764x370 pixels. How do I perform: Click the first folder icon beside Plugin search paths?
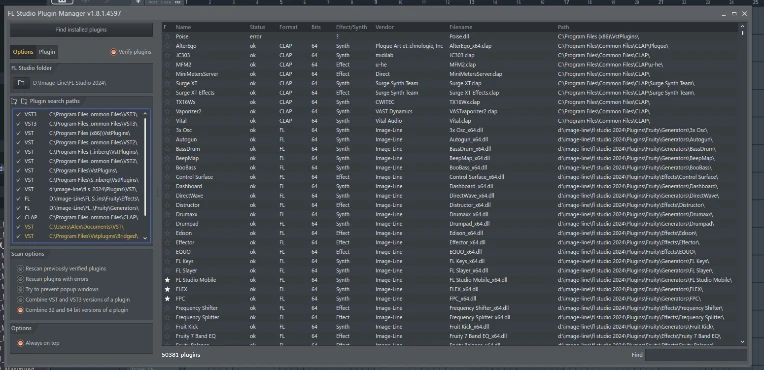(15, 101)
